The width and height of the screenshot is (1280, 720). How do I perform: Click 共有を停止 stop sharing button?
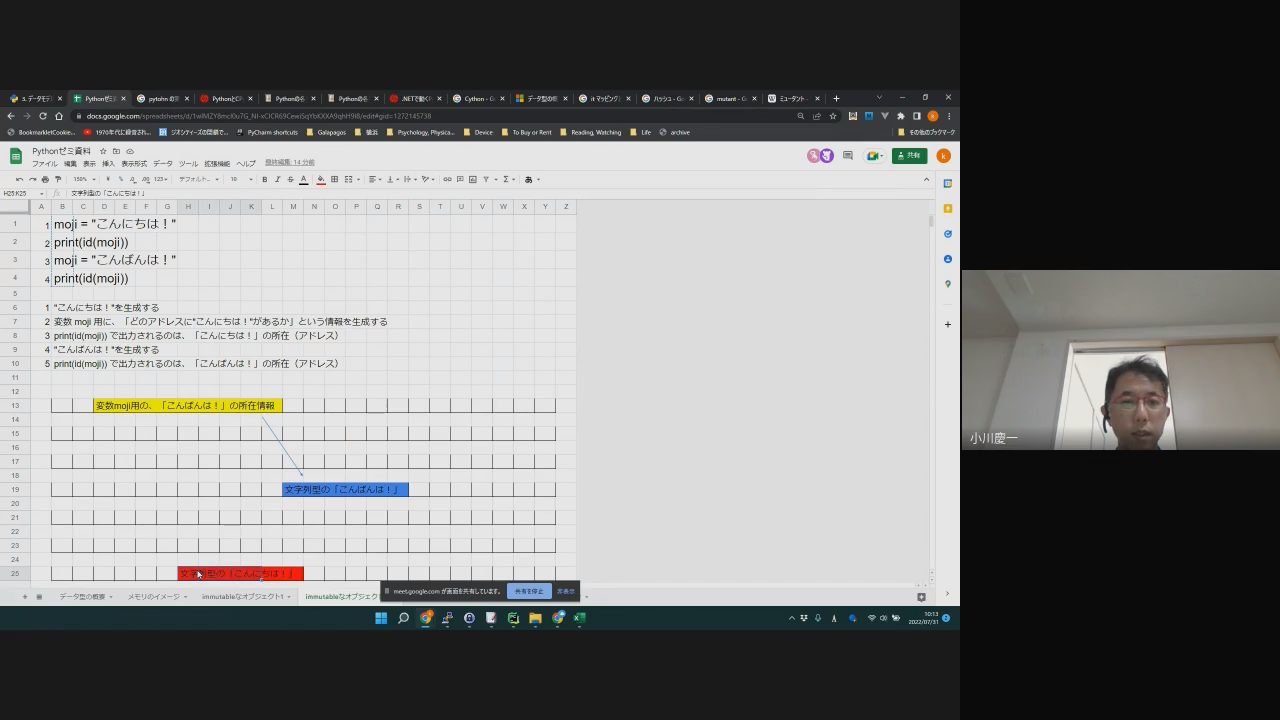coord(529,591)
